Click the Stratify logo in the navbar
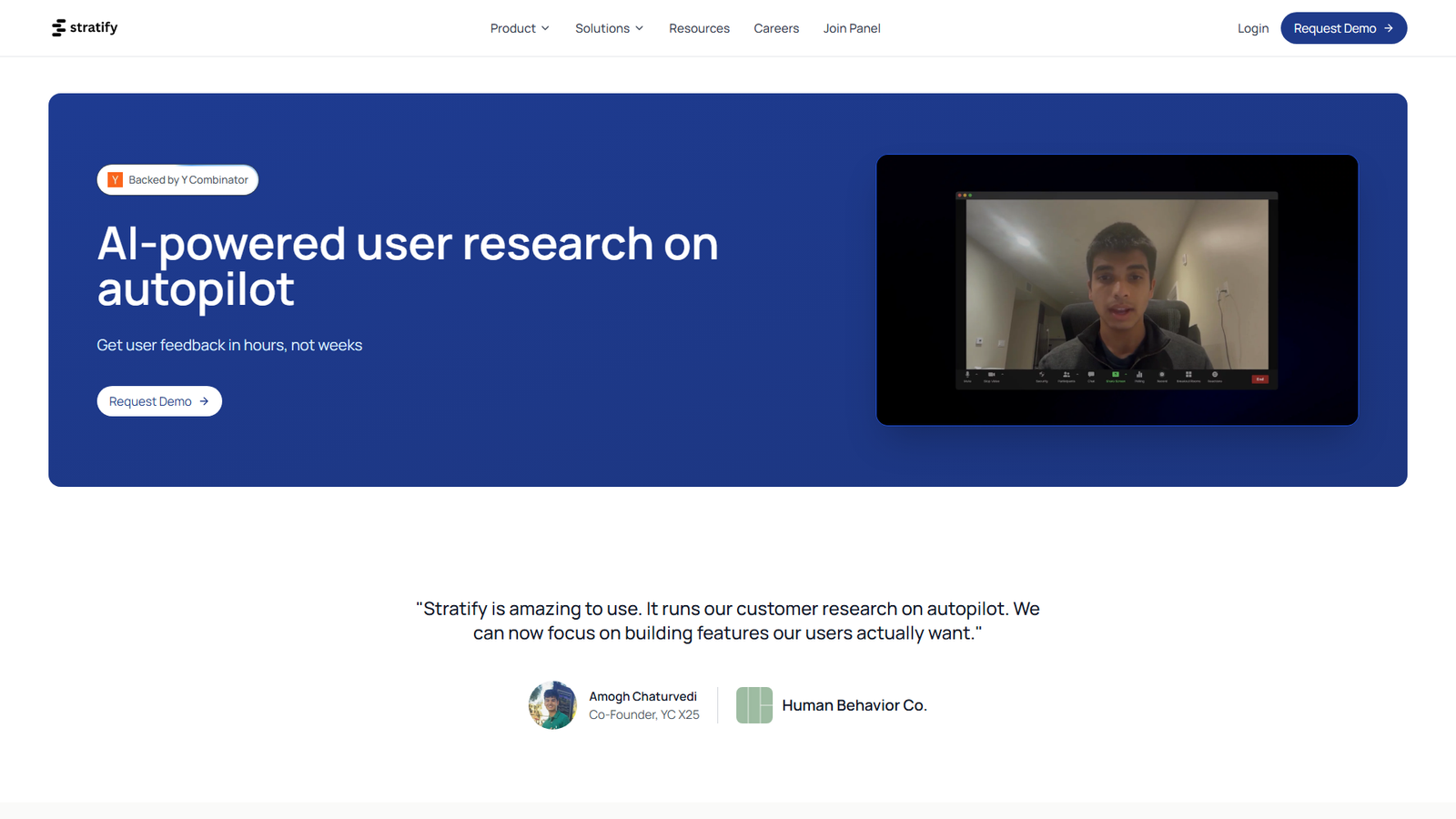Screen dimensions: 1456x819 coord(84,28)
